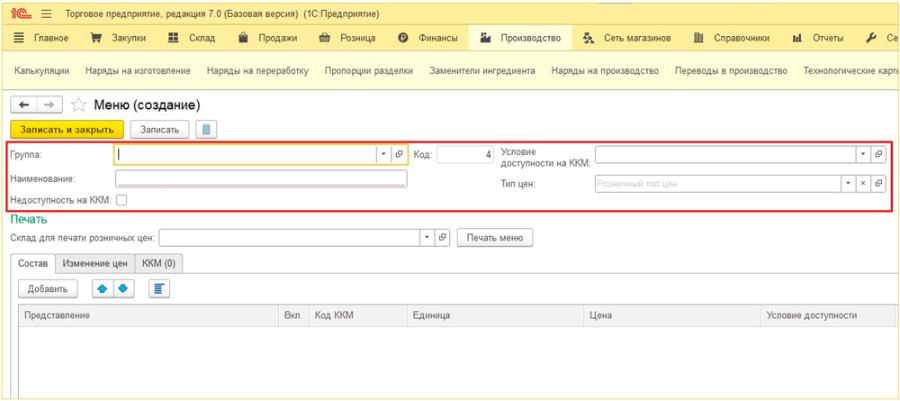Open Группа field selection form icon
The height and width of the screenshot is (401, 900).
point(399,154)
